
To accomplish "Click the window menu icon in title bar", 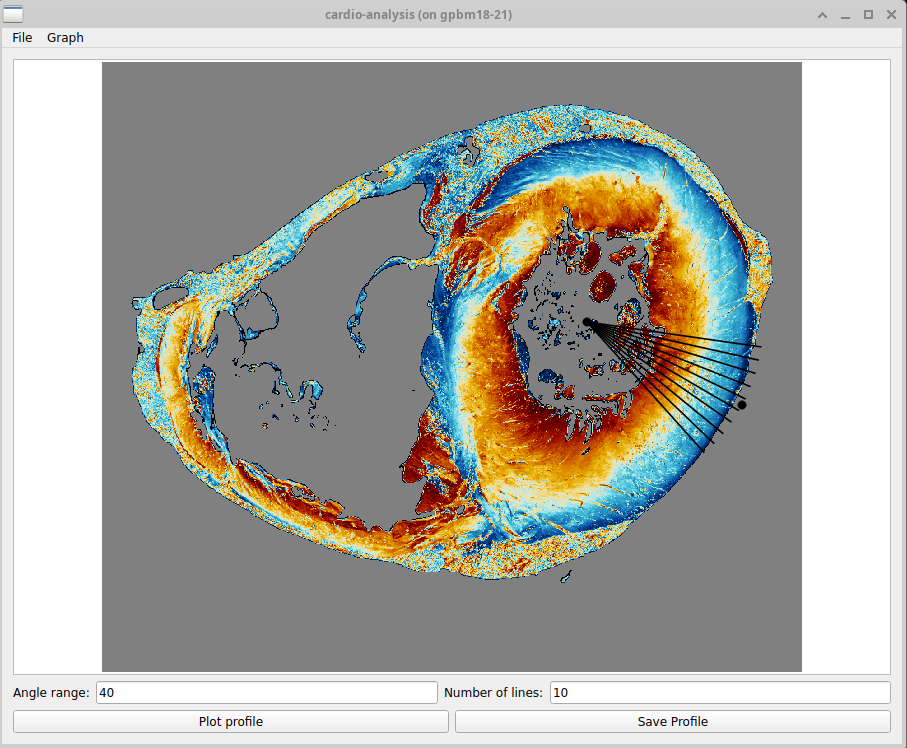I will [x=14, y=14].
